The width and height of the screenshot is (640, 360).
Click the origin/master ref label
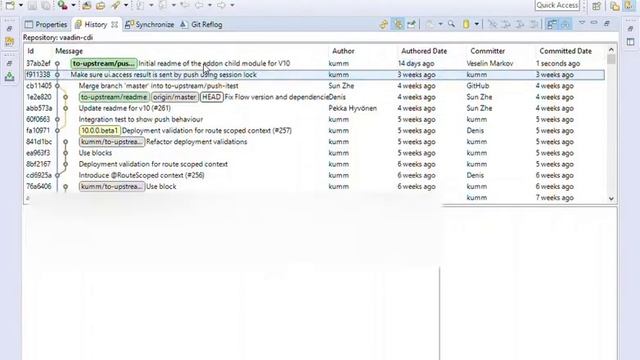point(175,97)
